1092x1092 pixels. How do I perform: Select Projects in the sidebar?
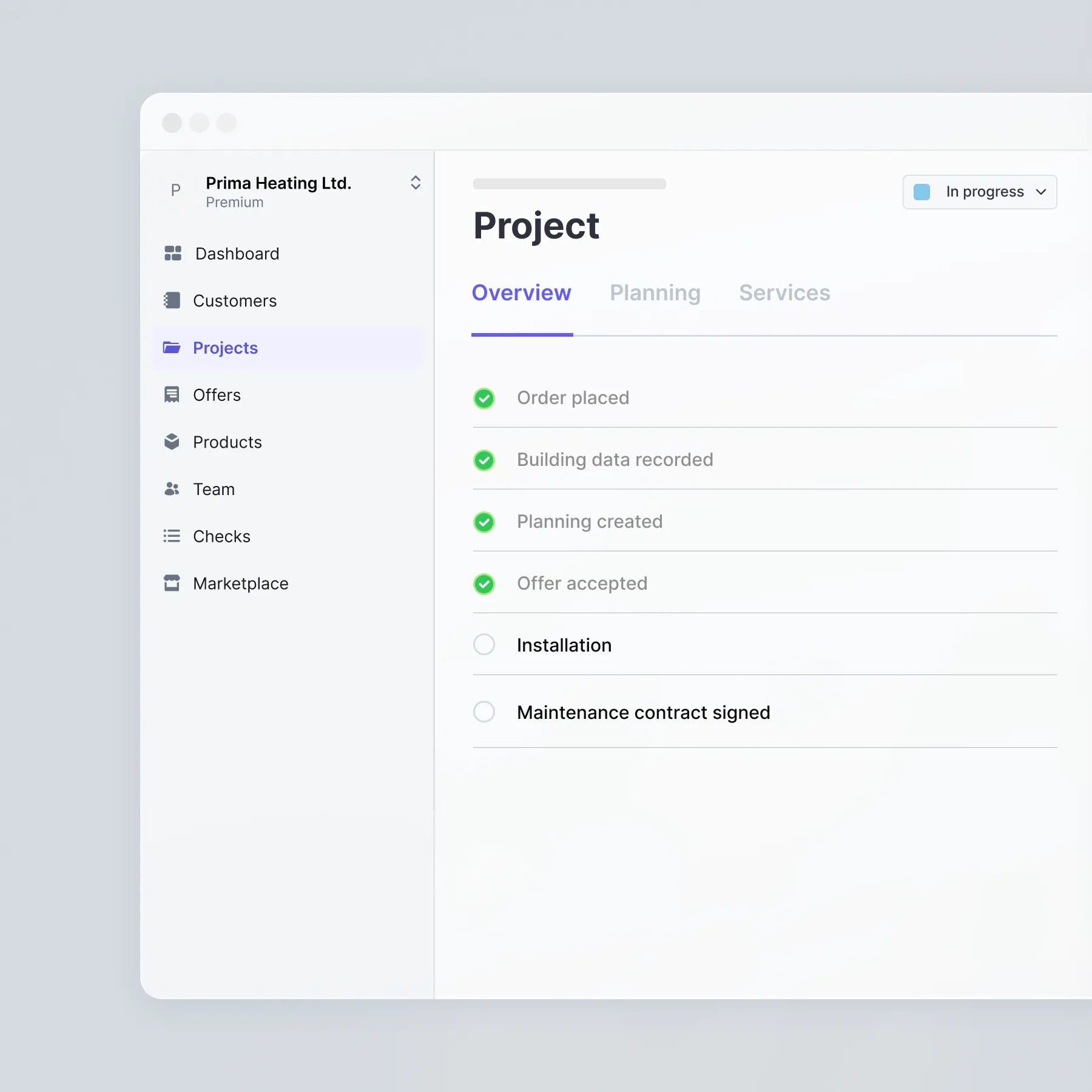point(288,348)
